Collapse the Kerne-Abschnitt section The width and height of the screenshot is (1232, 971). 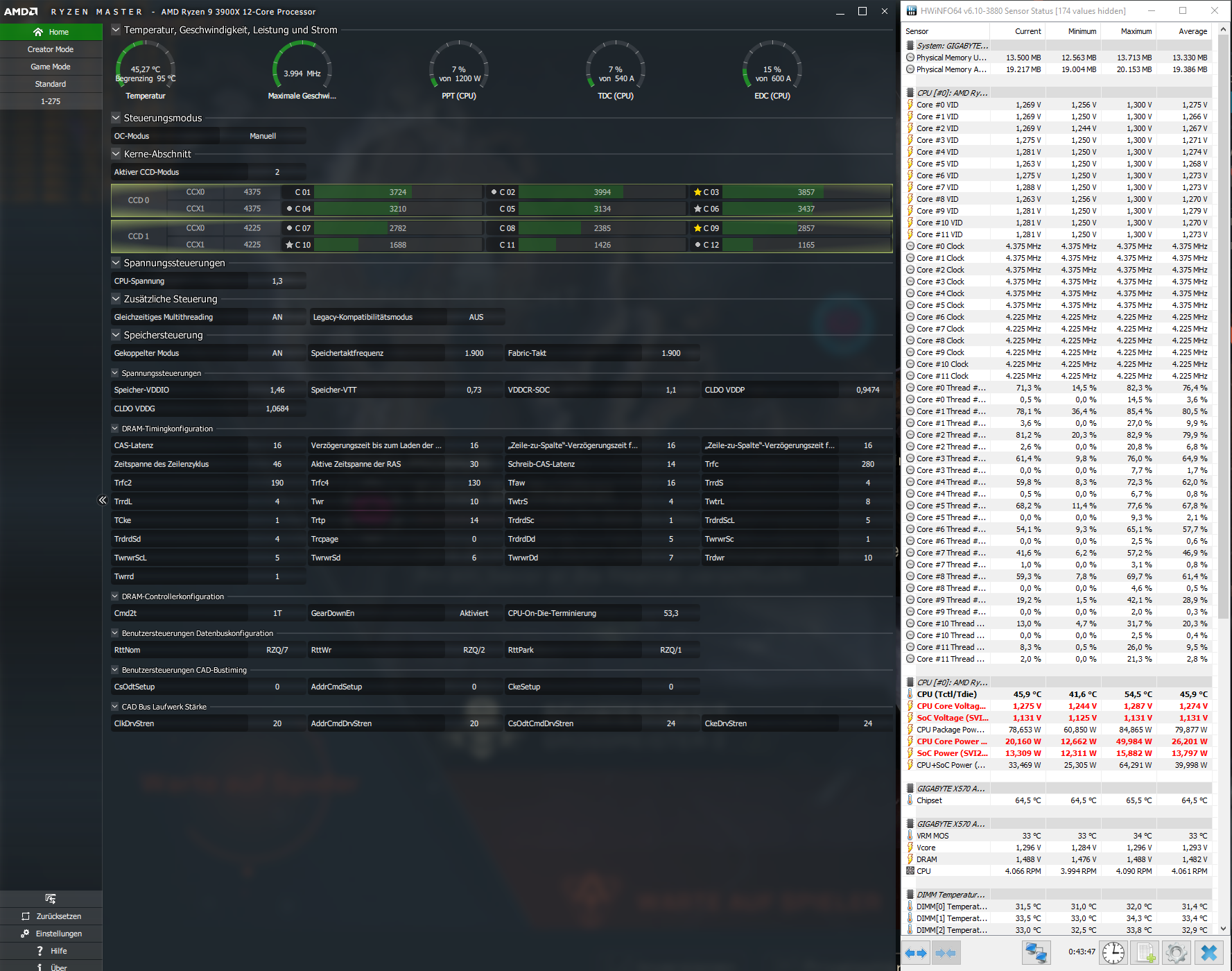tap(116, 154)
